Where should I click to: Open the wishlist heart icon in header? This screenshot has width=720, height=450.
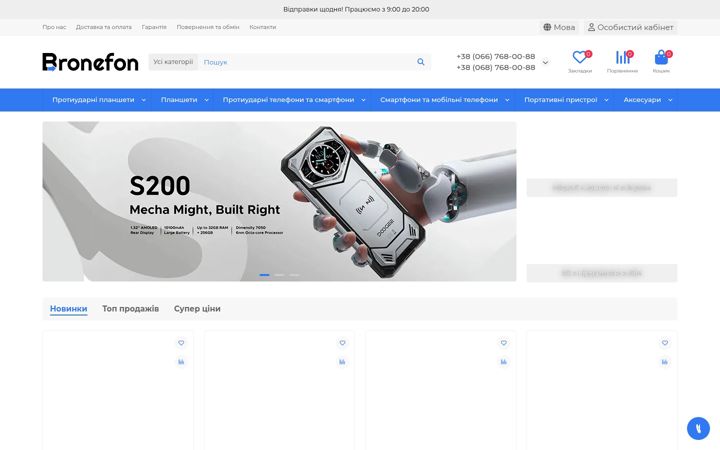pyautogui.click(x=580, y=57)
